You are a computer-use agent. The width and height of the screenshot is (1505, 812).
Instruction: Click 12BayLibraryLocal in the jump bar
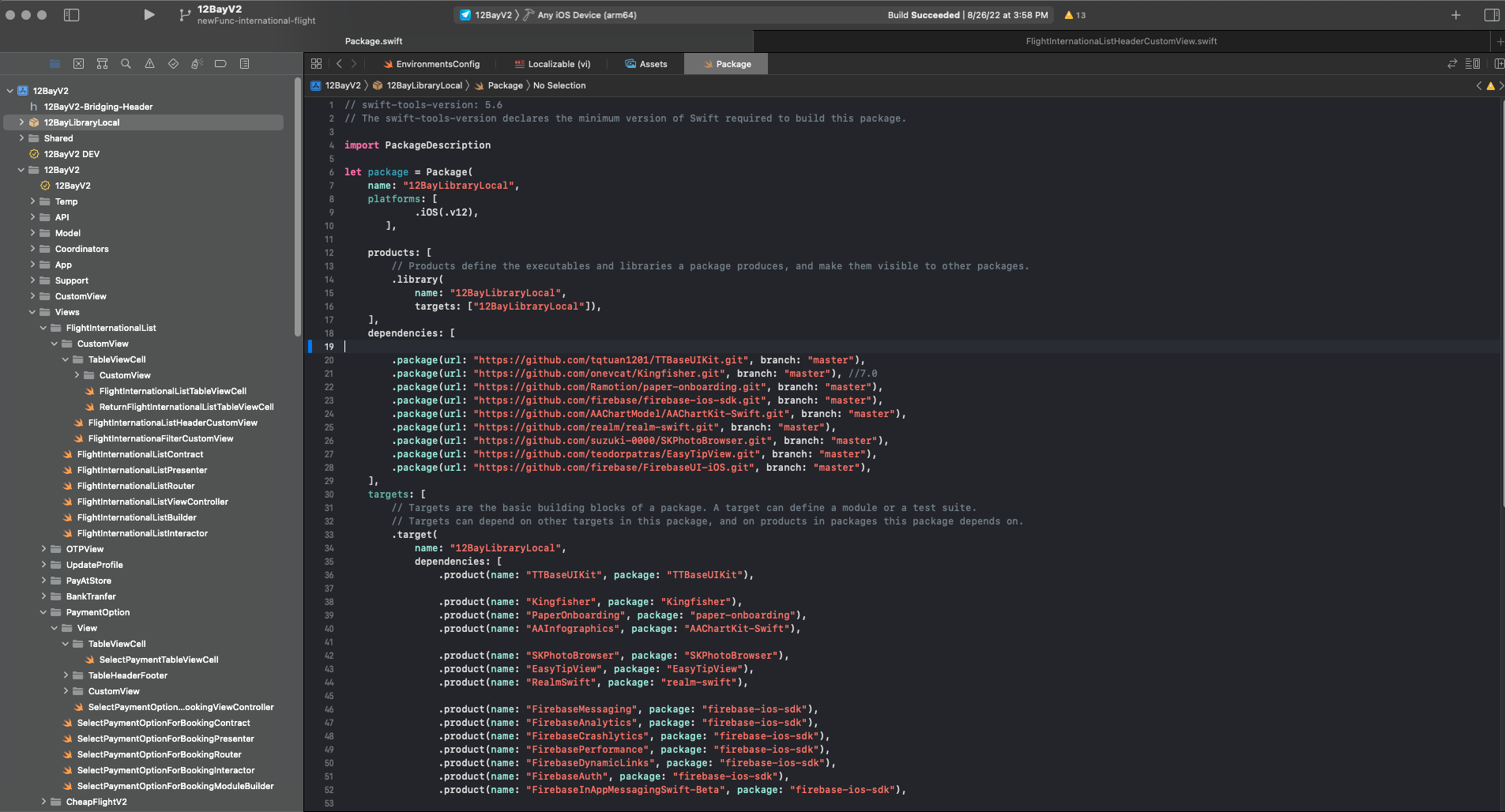(418, 85)
